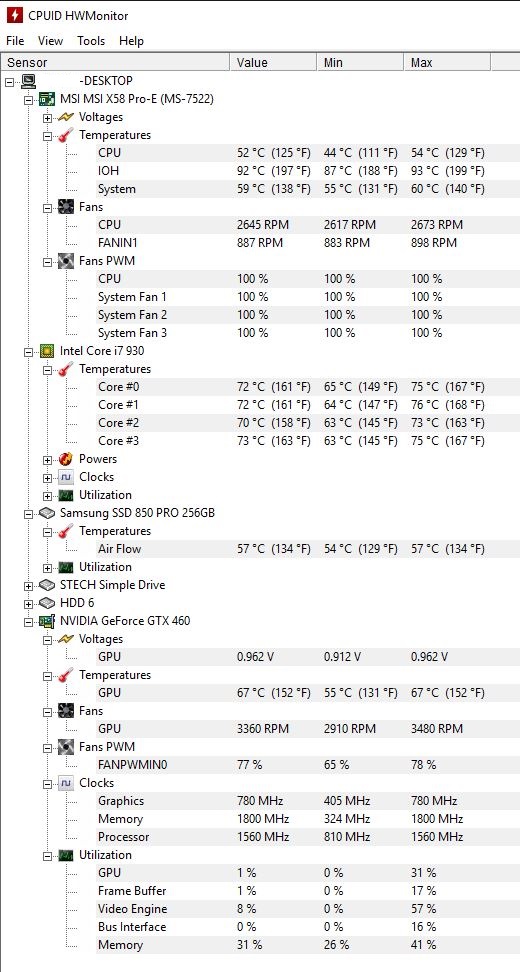Image resolution: width=520 pixels, height=972 pixels.
Task: Click the MSI motherboard icon
Action: tap(46, 99)
